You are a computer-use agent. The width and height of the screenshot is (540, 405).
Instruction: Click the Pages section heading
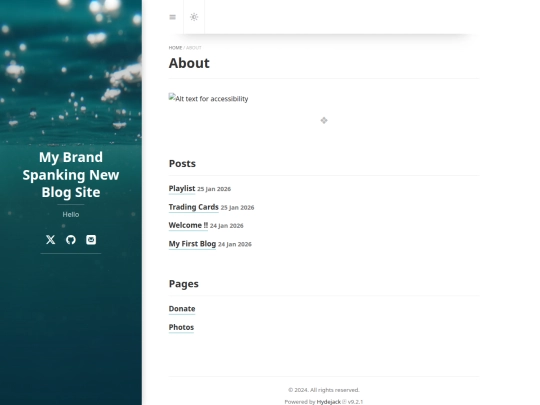pyautogui.click(x=184, y=284)
